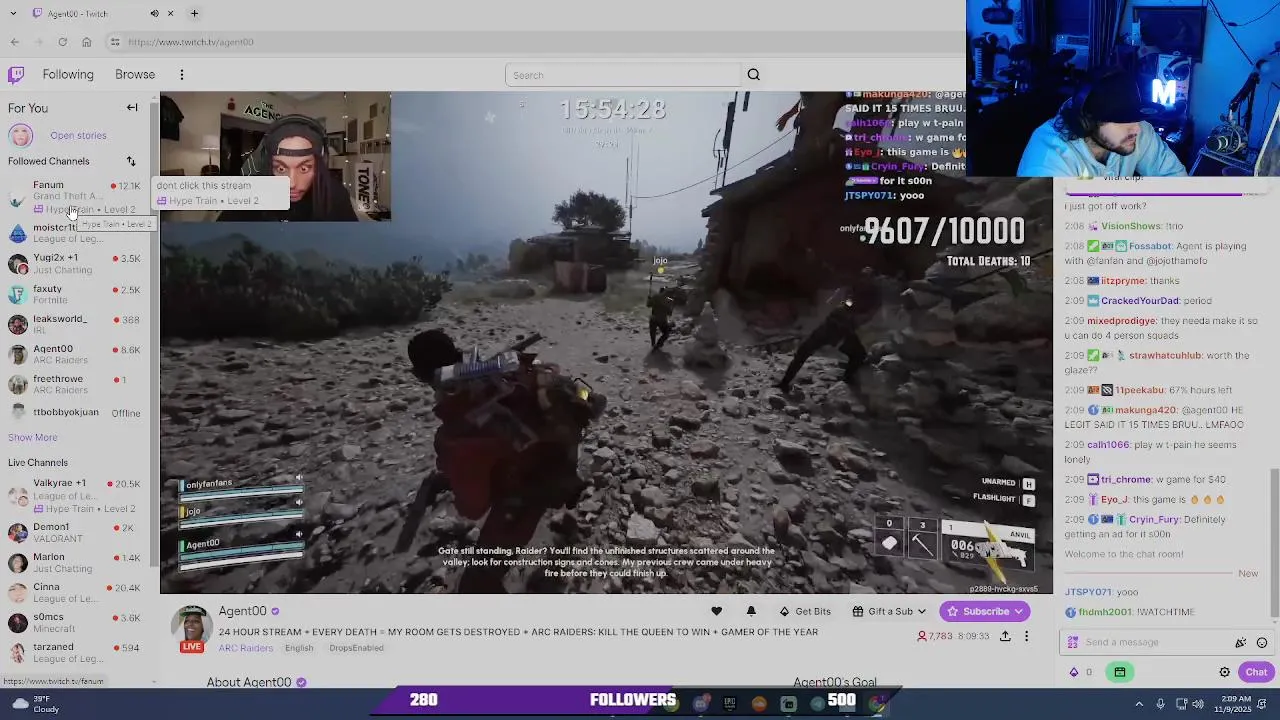
Task: Click the New messages indicator in chat
Action: [x=1248, y=573]
